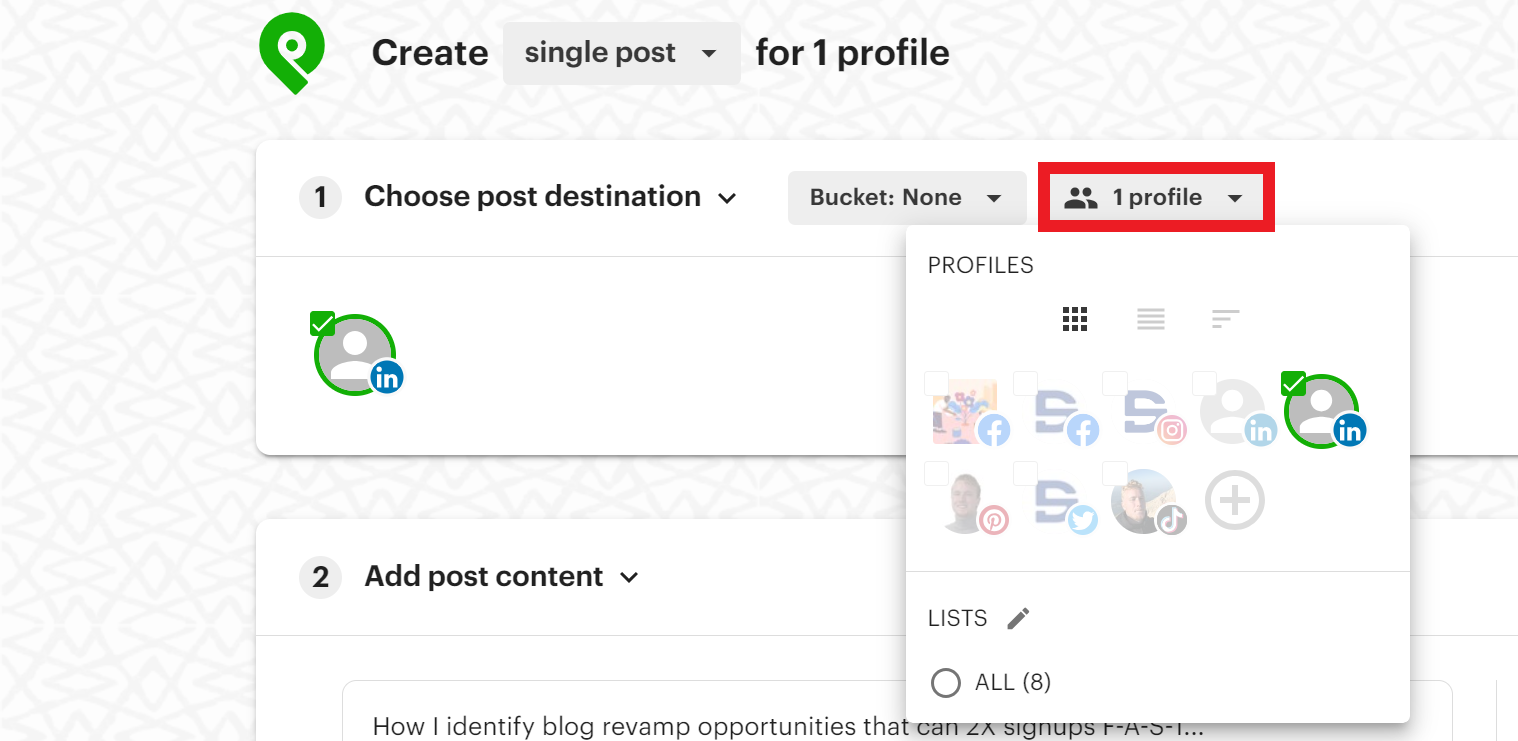Viewport: 1518px width, 741px height.
Task: Open the 1 profile selector dropdown
Action: pos(1156,197)
